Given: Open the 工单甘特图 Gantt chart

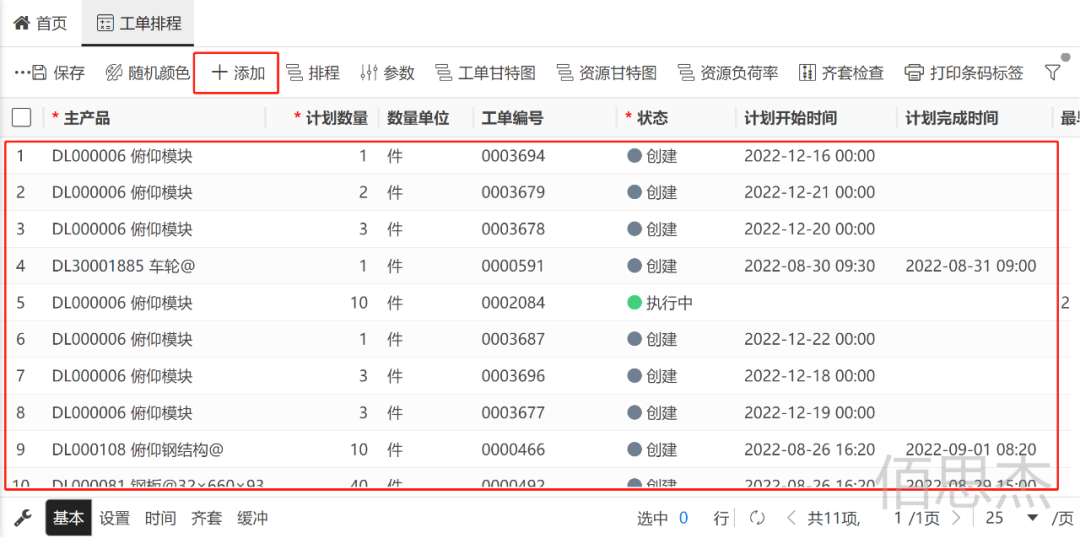Looking at the screenshot, I should click(485, 73).
